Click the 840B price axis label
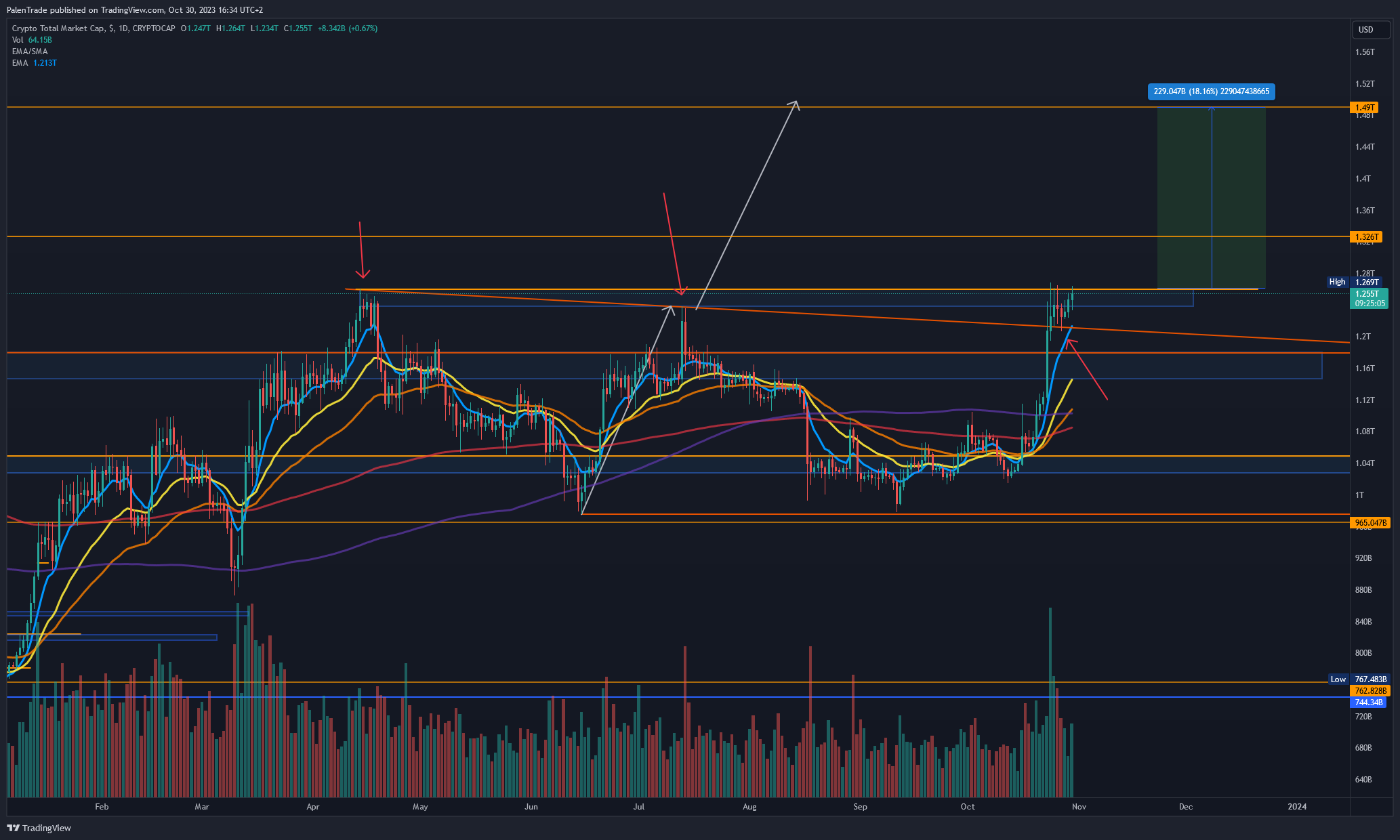 point(1363,622)
